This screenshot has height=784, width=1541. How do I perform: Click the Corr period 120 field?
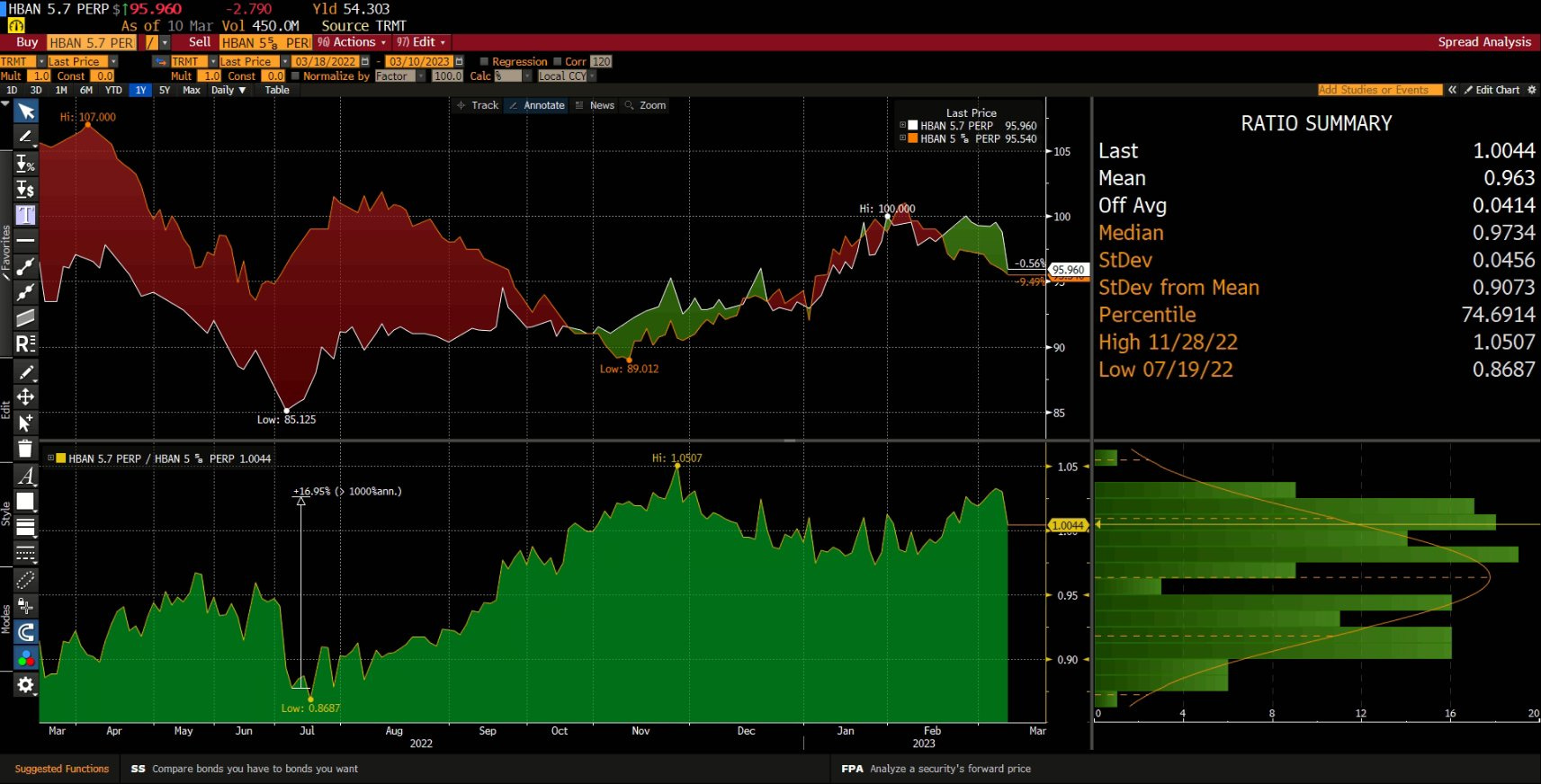(601, 61)
